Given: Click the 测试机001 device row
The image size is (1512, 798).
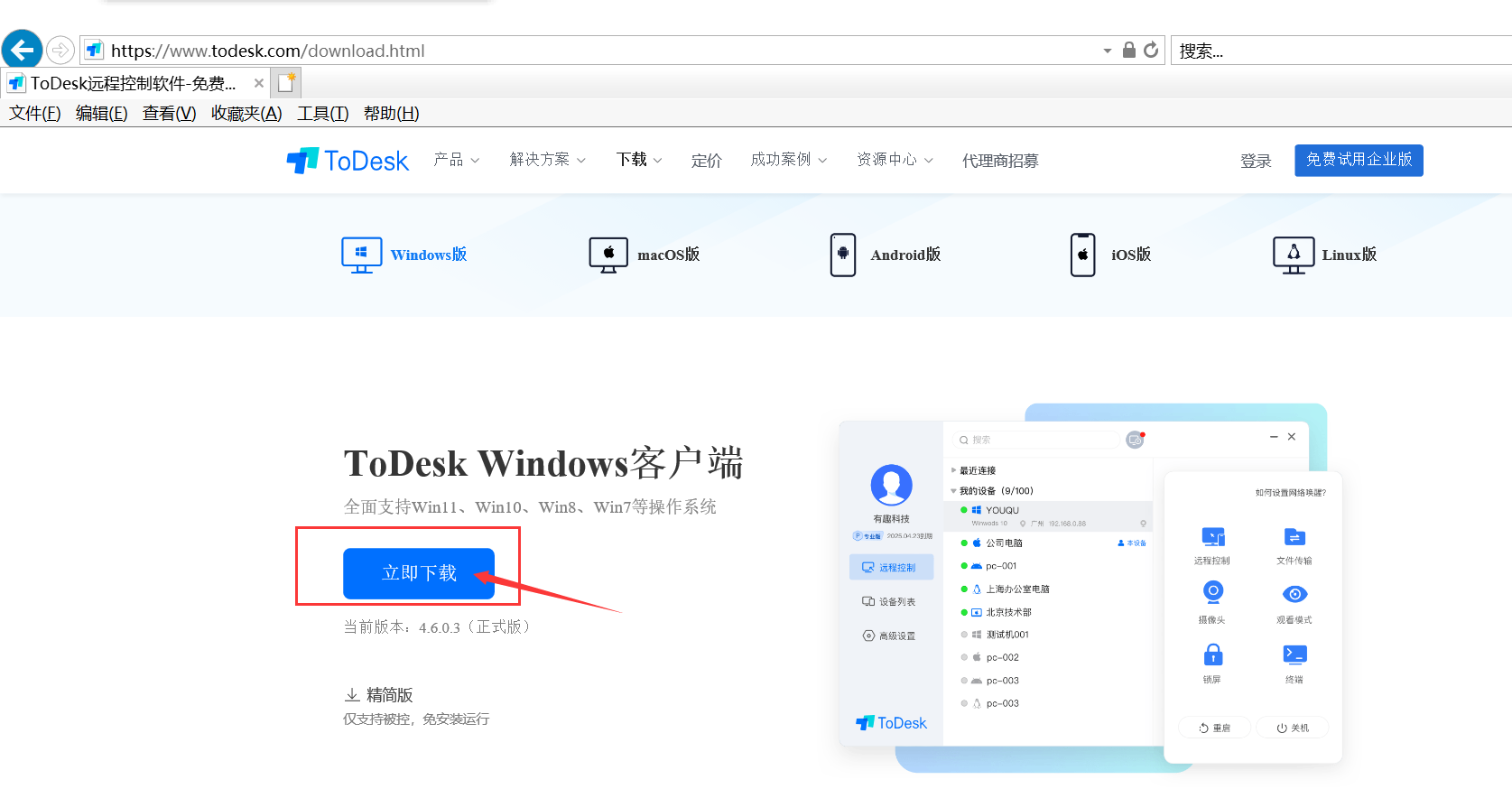Looking at the screenshot, I should point(1048,635).
